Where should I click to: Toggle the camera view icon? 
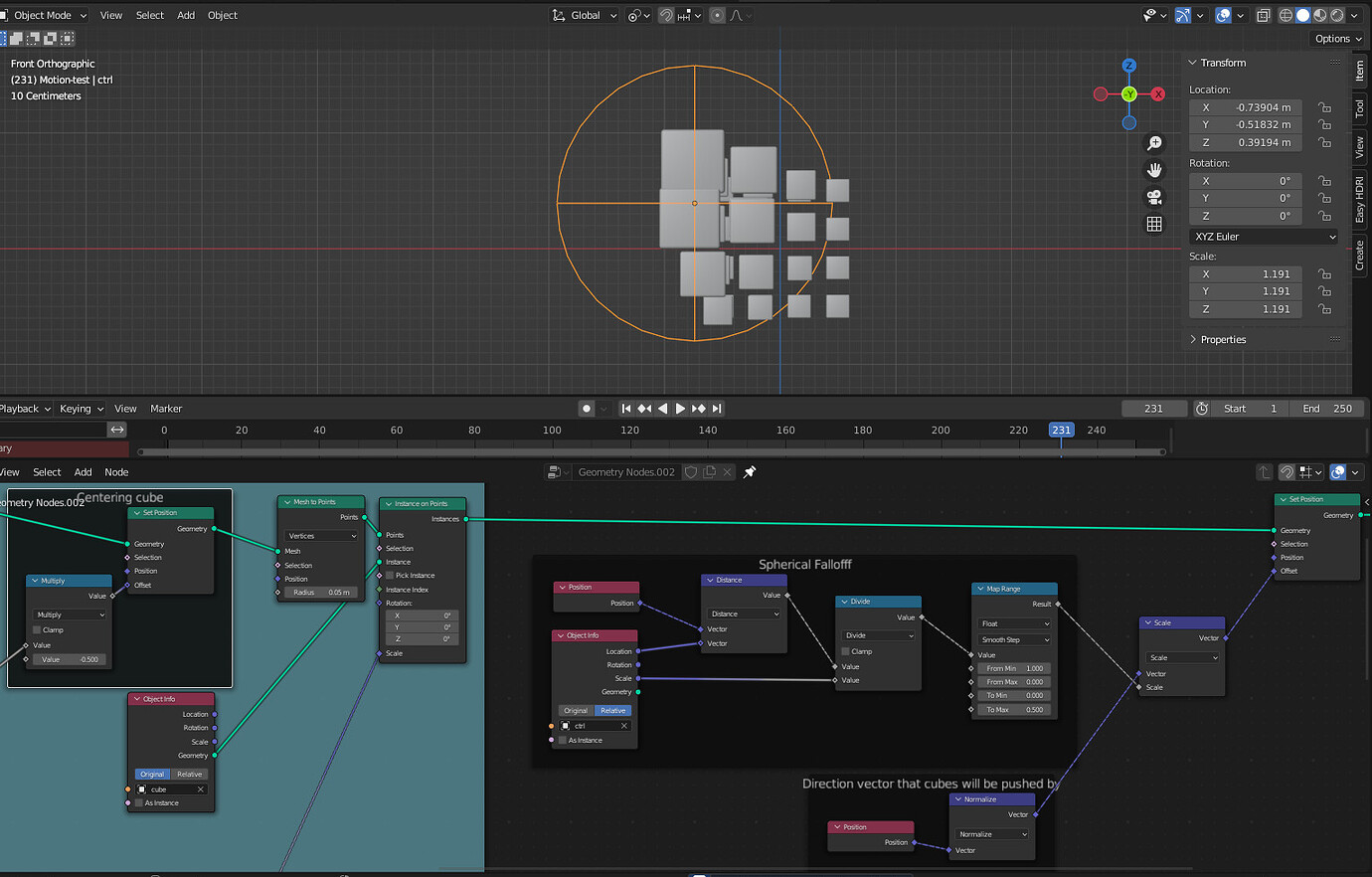(x=1154, y=197)
